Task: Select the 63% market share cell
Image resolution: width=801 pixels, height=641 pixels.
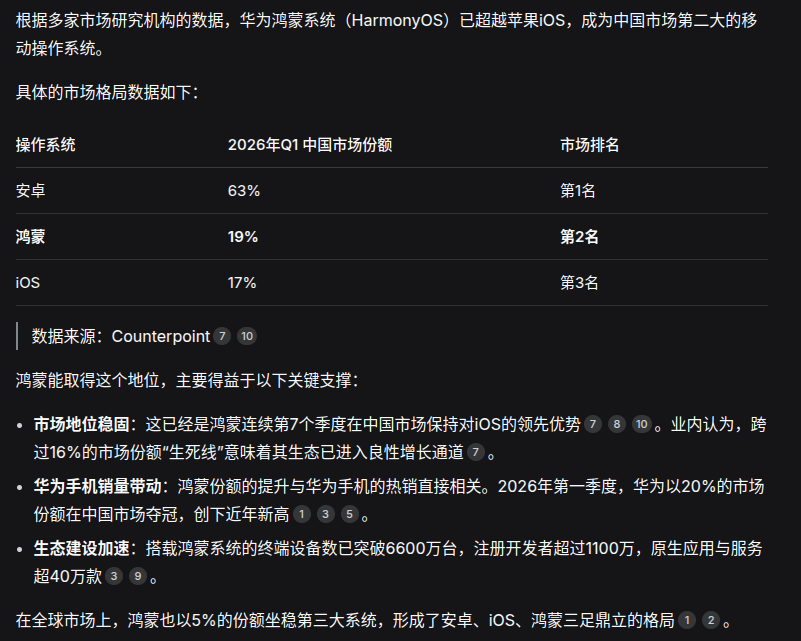Action: point(244,191)
